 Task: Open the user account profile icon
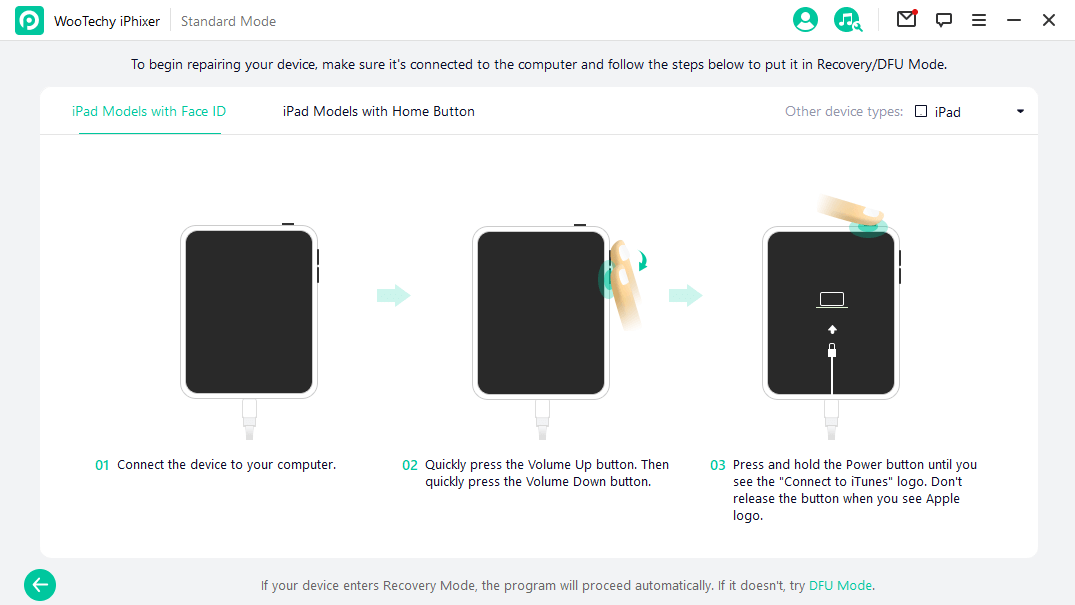(805, 20)
